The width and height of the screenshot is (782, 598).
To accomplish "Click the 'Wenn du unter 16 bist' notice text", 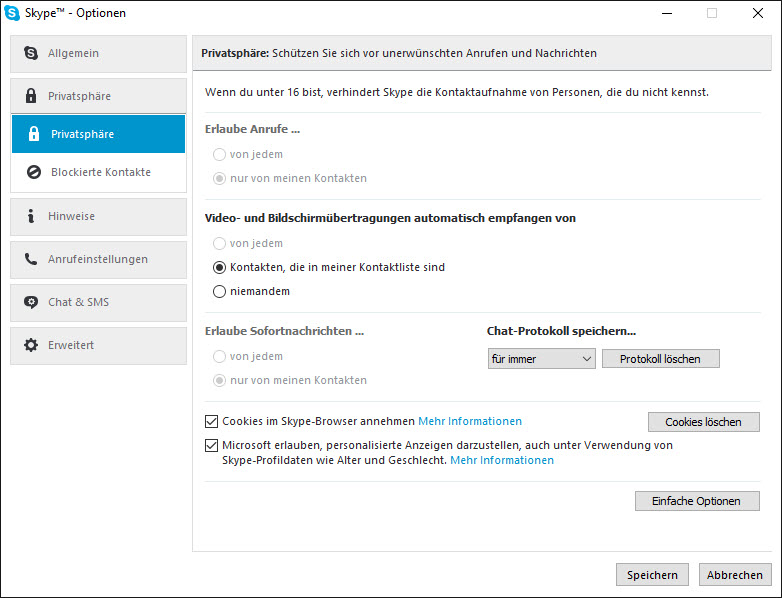I will tap(457, 92).
